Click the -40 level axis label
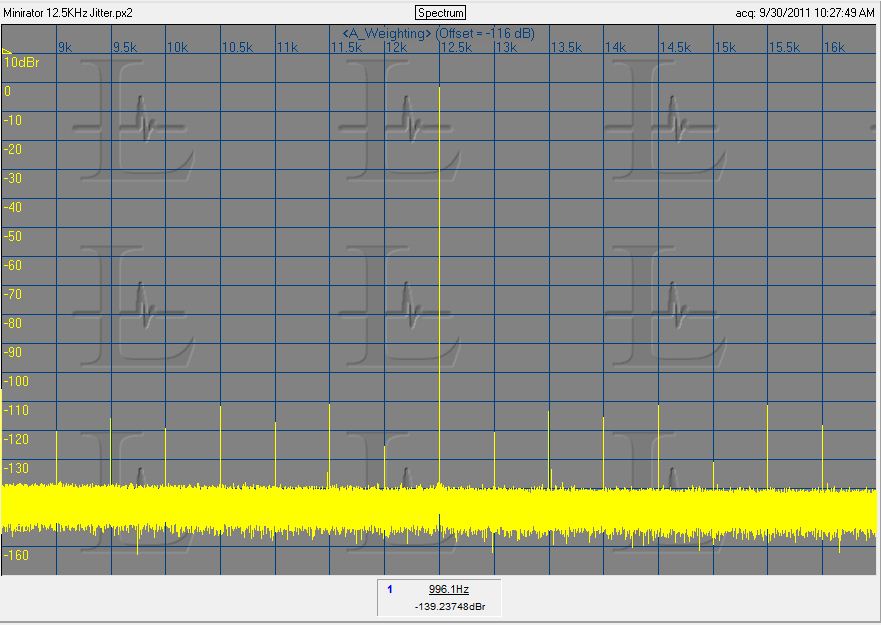Viewport: 881px width, 625px height. point(13,207)
